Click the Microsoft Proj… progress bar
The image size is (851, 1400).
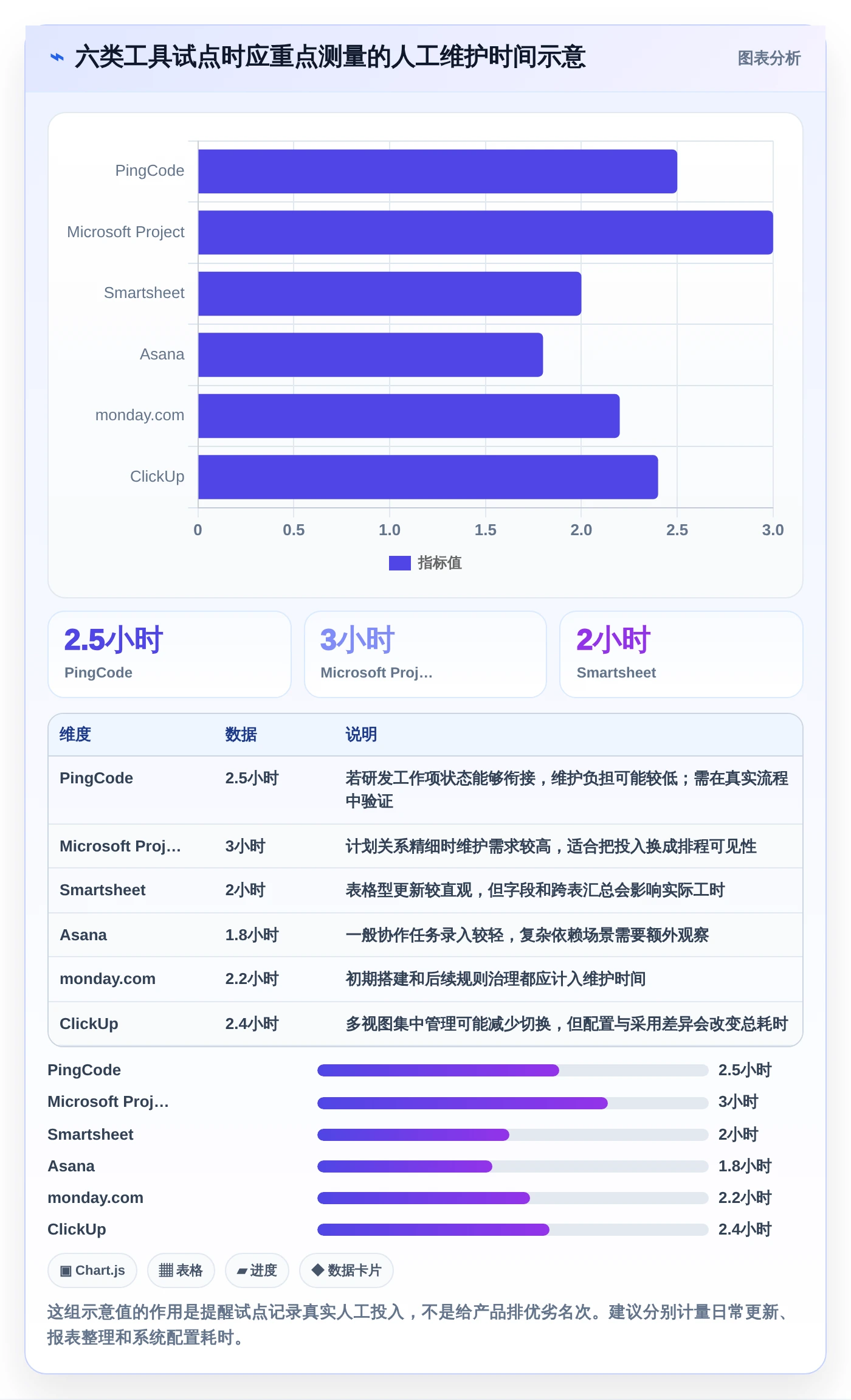(x=513, y=1103)
